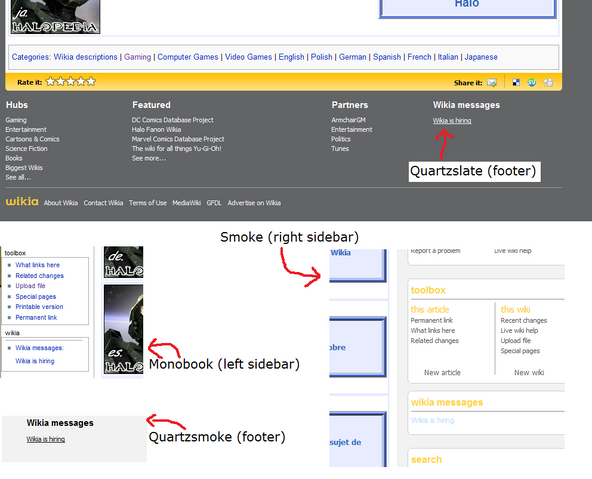
Task: Open Biggest Wikis hub link
Action: 24,168
